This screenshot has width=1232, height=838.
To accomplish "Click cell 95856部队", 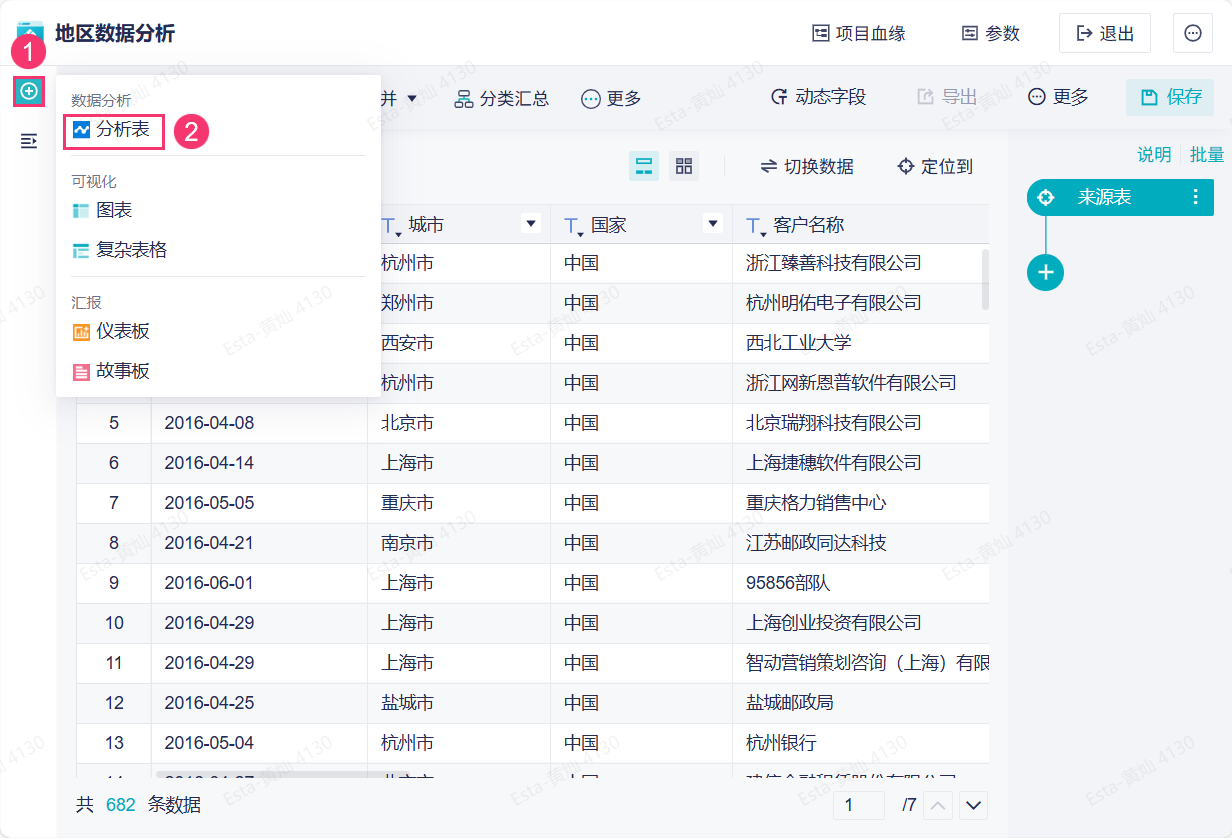I will 861,583.
